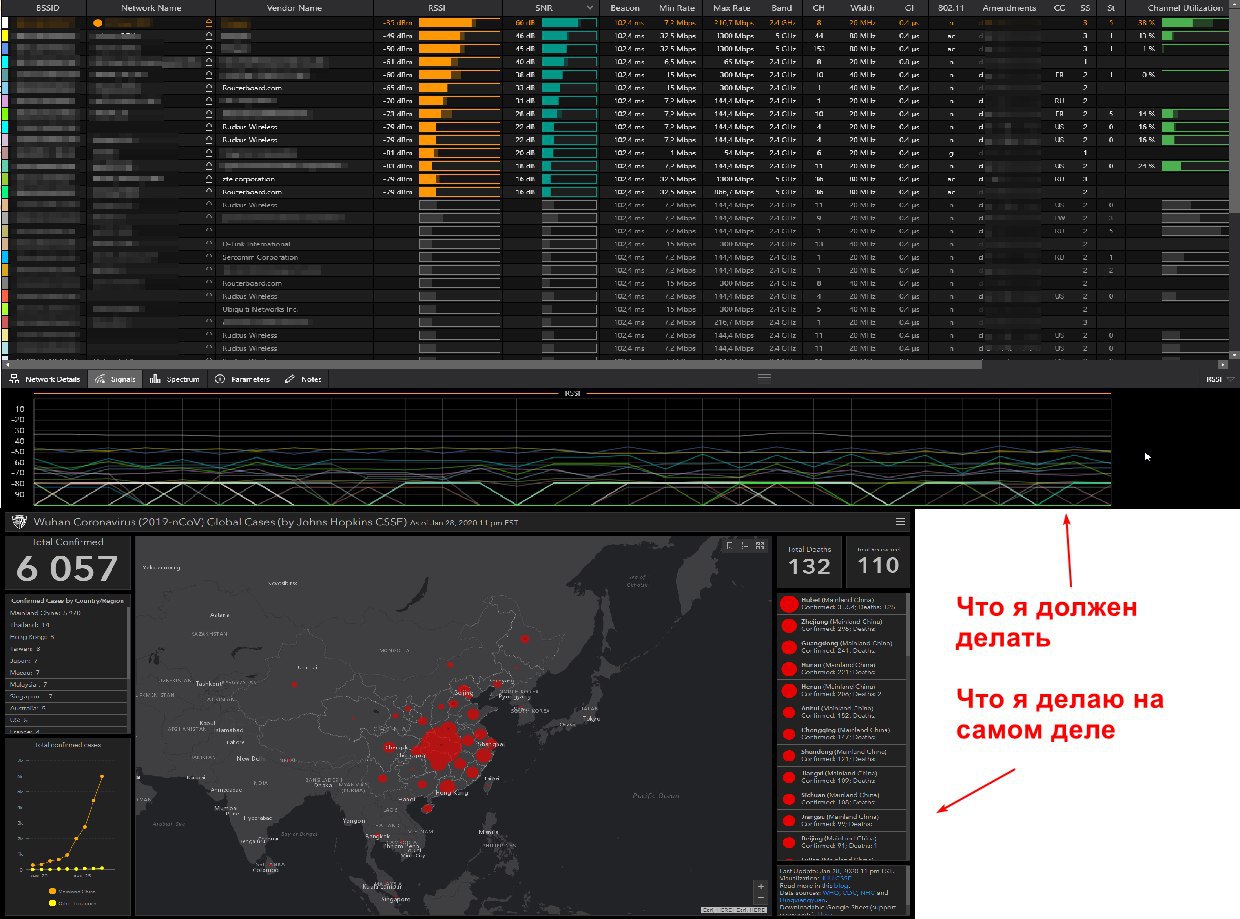
Task: Click the red circle beside Anhui
Action: coord(787,711)
